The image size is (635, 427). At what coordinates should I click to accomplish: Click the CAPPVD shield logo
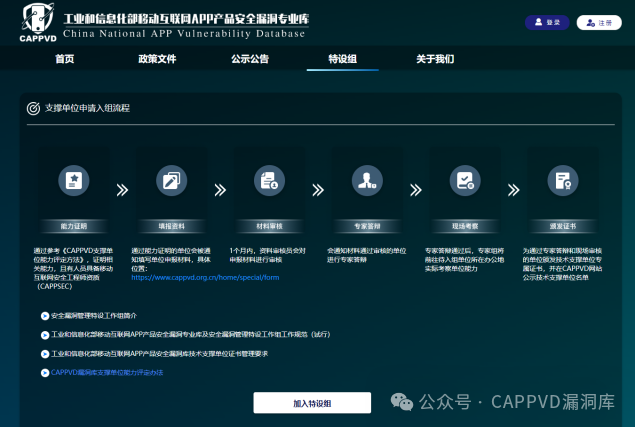(x=38, y=22)
